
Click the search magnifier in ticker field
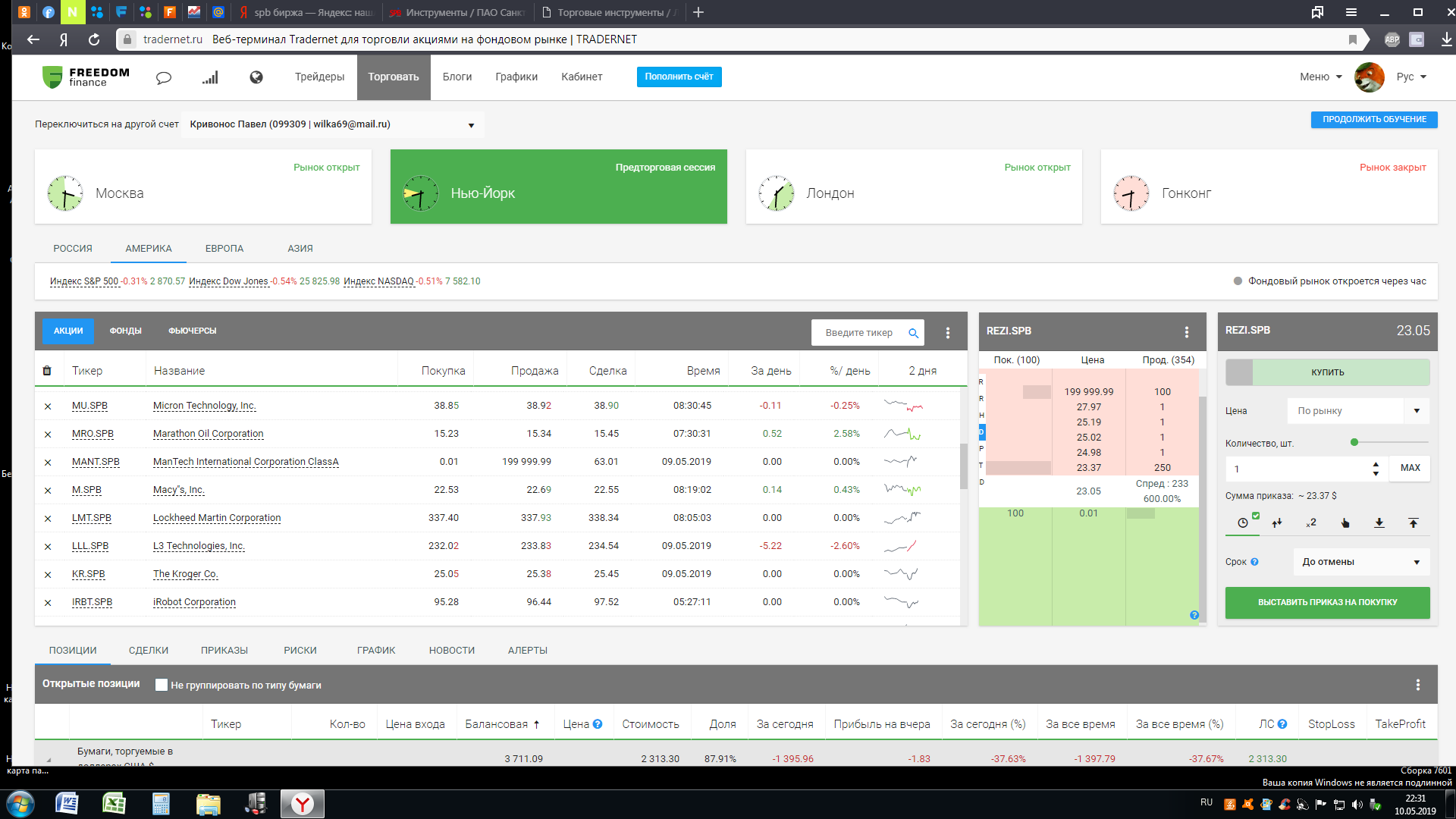913,333
